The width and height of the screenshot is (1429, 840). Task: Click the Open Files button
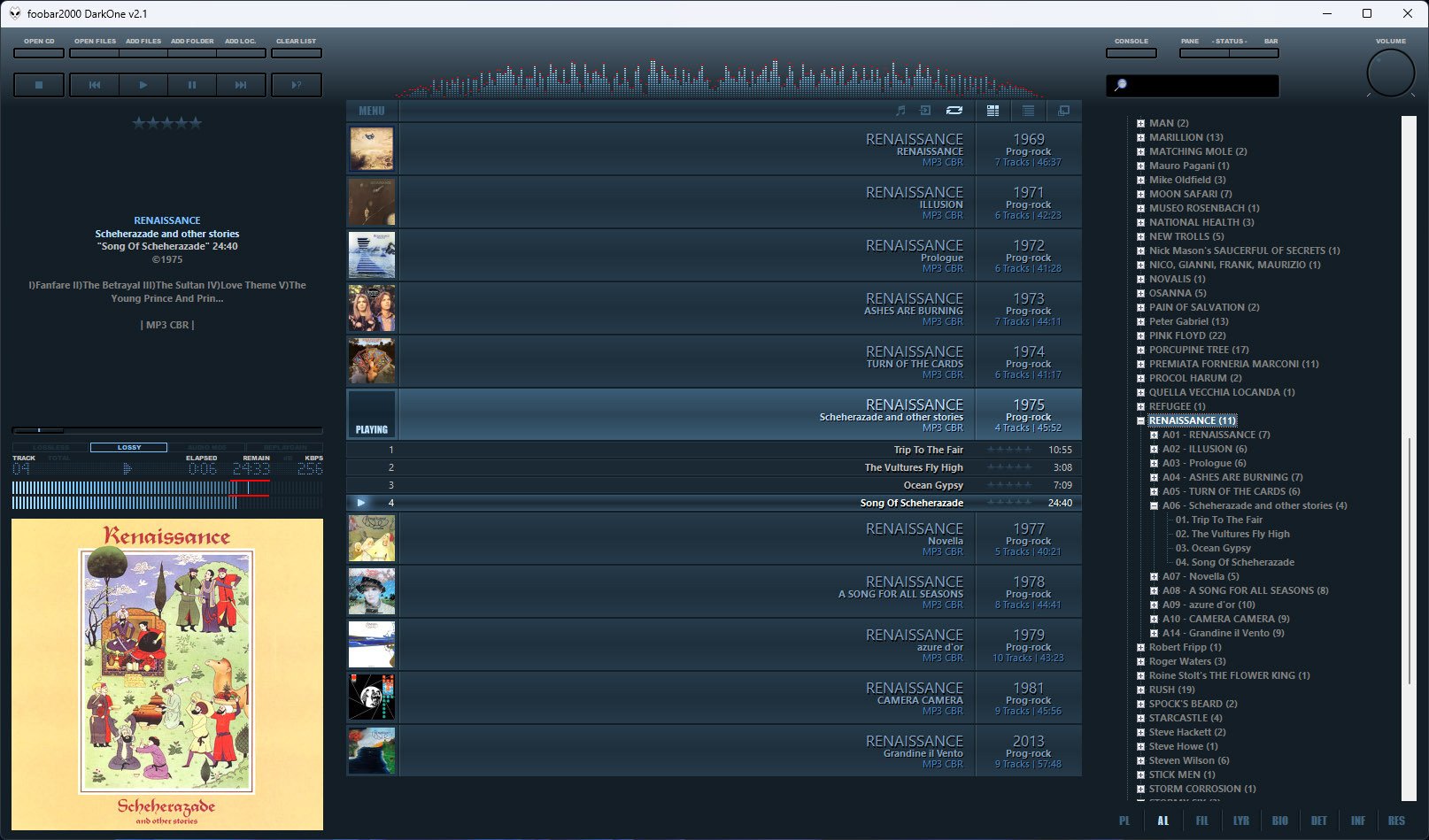coord(95,53)
